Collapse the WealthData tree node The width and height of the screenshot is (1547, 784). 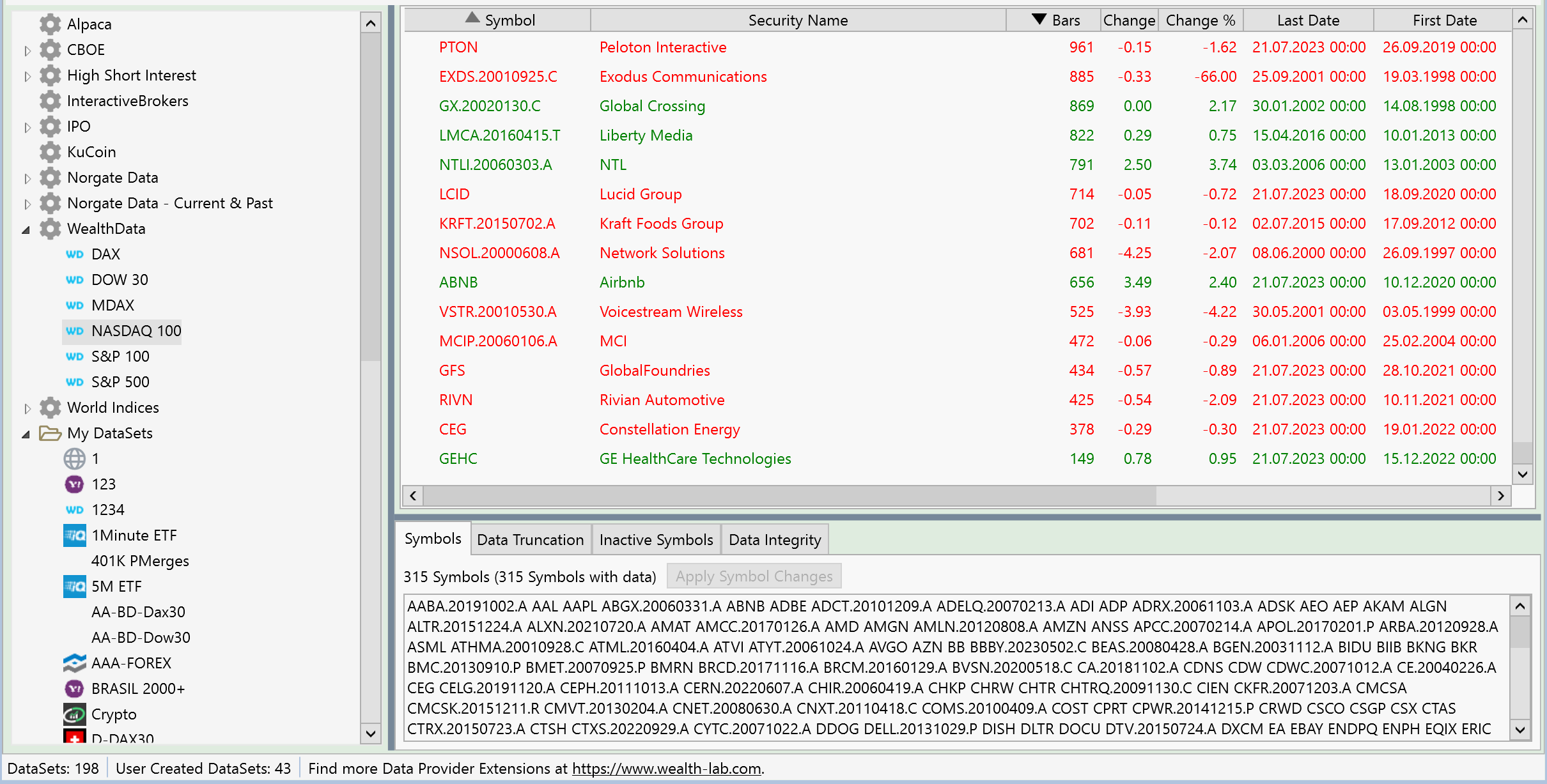pyautogui.click(x=26, y=229)
